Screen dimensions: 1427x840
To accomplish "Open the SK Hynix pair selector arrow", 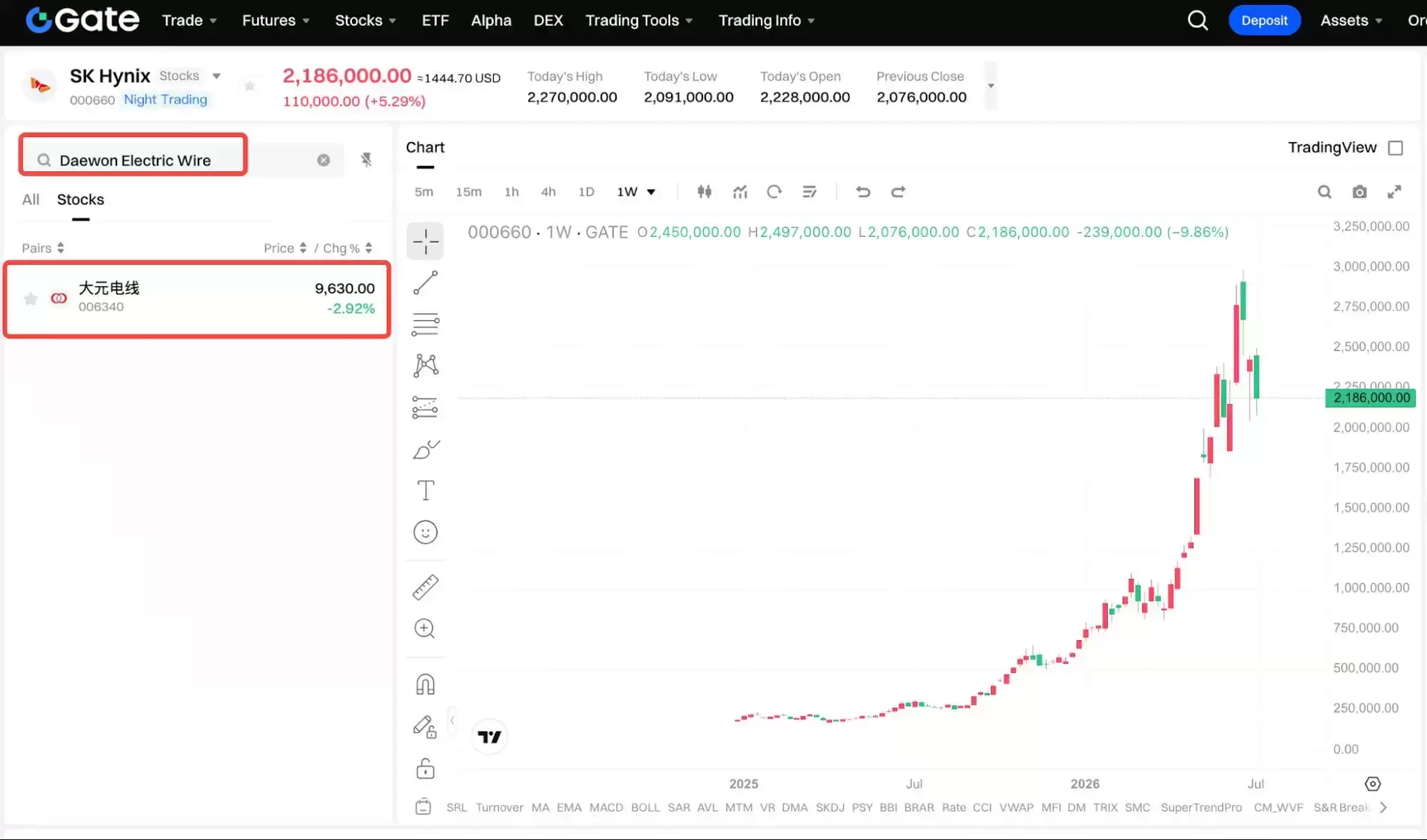I will pos(216,76).
